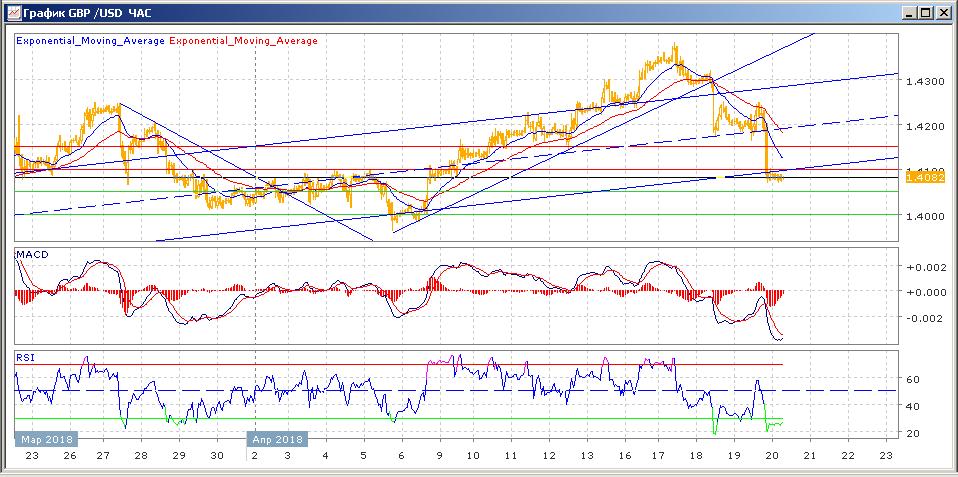958x477 pixels.
Task: Maximize the GBP/USD chart window
Action: (926, 12)
